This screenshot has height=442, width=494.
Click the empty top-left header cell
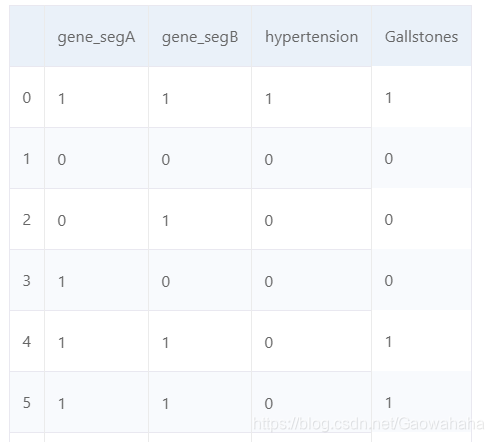27,36
